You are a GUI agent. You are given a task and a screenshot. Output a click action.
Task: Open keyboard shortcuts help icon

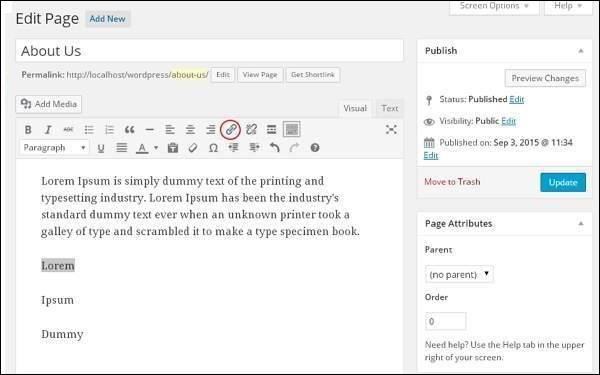tap(315, 148)
